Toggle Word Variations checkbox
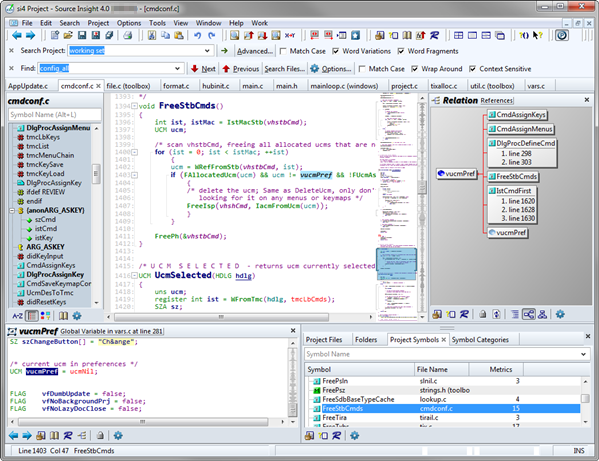Screen dimensions: 599x461 pyautogui.click(x=336, y=51)
